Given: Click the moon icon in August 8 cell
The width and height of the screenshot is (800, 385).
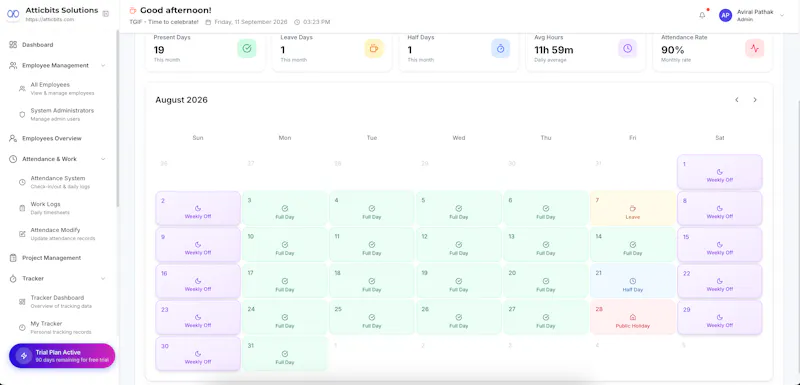Looking at the screenshot, I should coord(720,209).
